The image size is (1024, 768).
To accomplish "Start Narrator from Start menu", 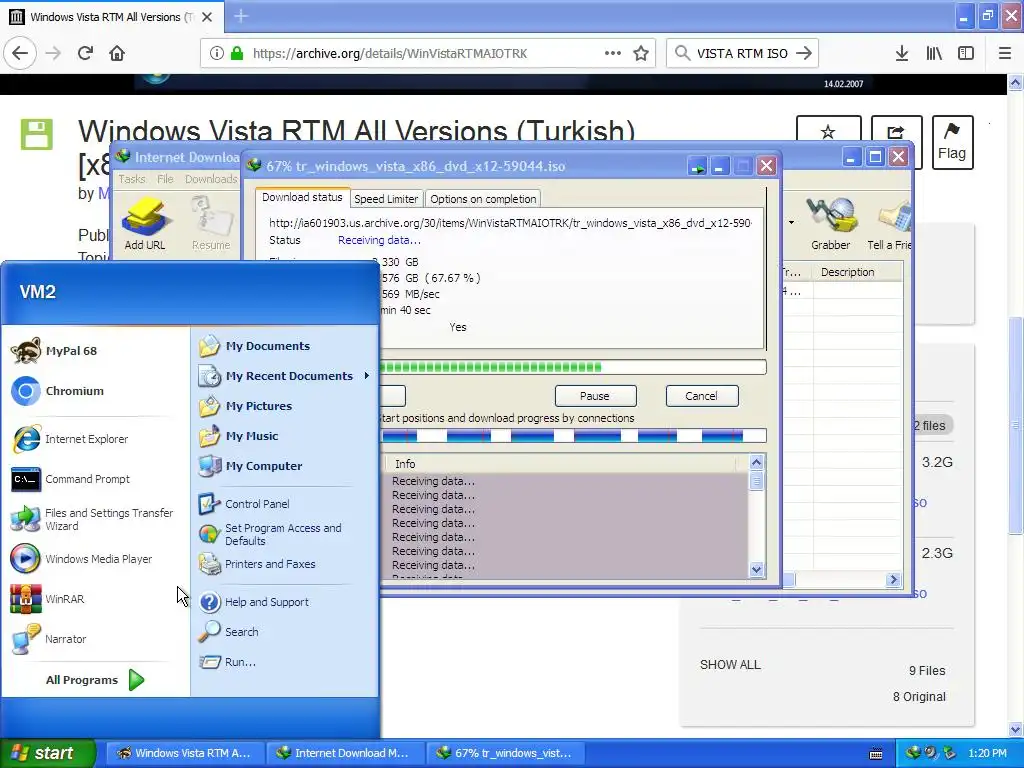I will click(49, 639).
